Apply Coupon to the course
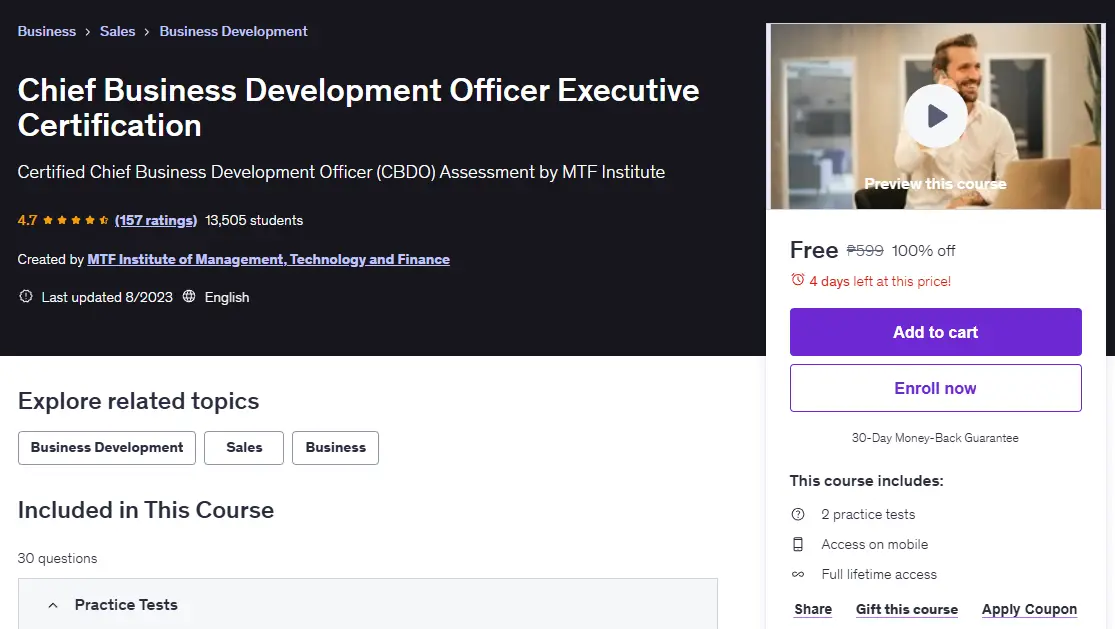The image size is (1115, 629). tap(1029, 609)
